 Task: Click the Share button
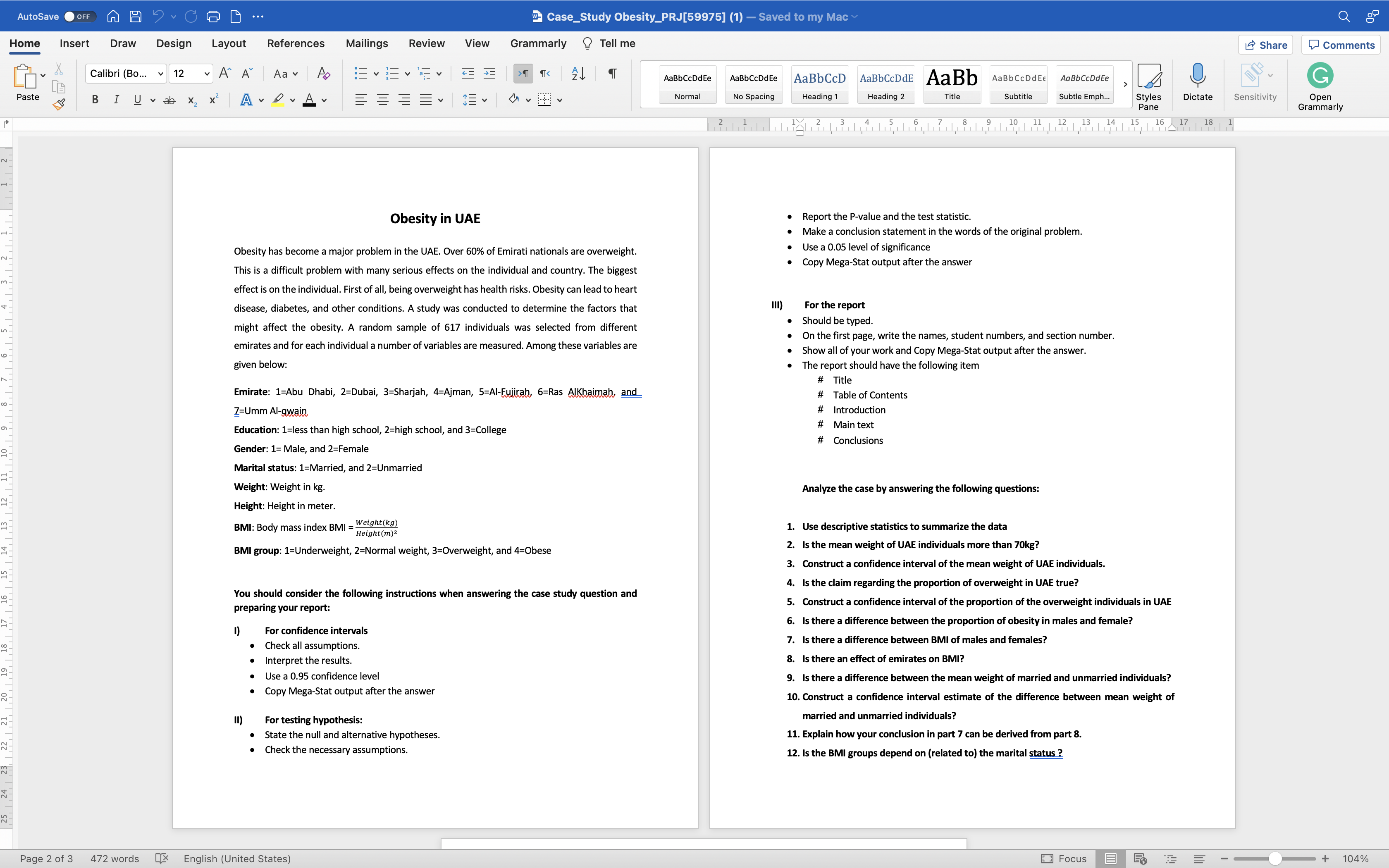(x=1265, y=45)
